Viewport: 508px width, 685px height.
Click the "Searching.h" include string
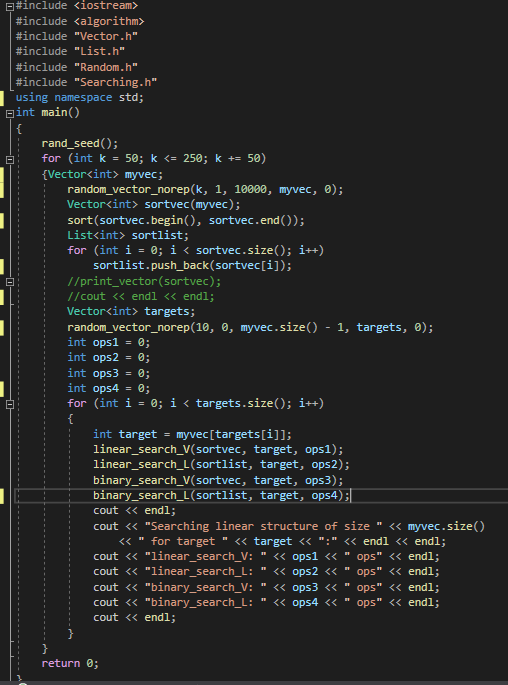click(115, 82)
